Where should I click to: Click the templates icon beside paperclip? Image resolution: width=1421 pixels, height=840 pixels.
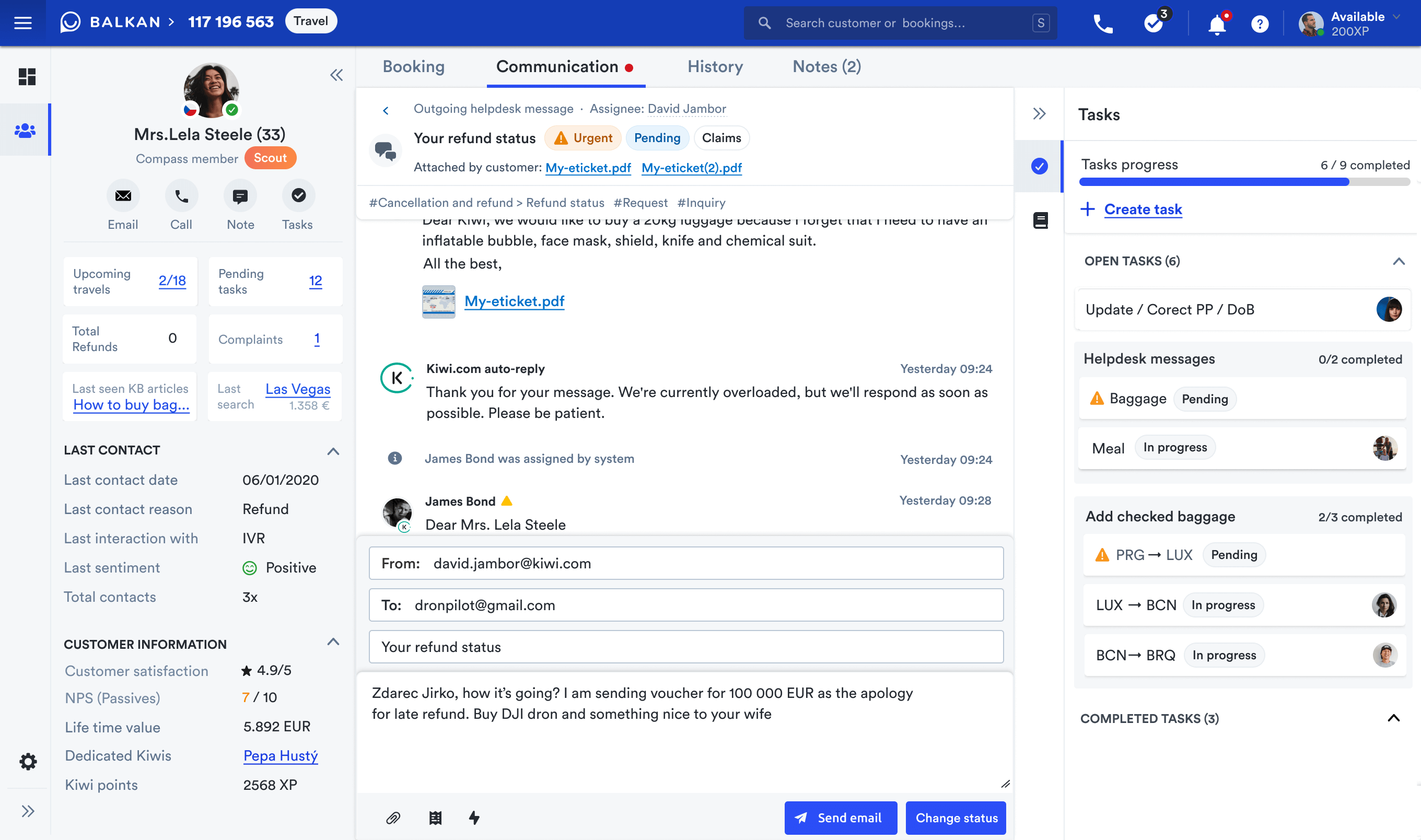(435, 818)
